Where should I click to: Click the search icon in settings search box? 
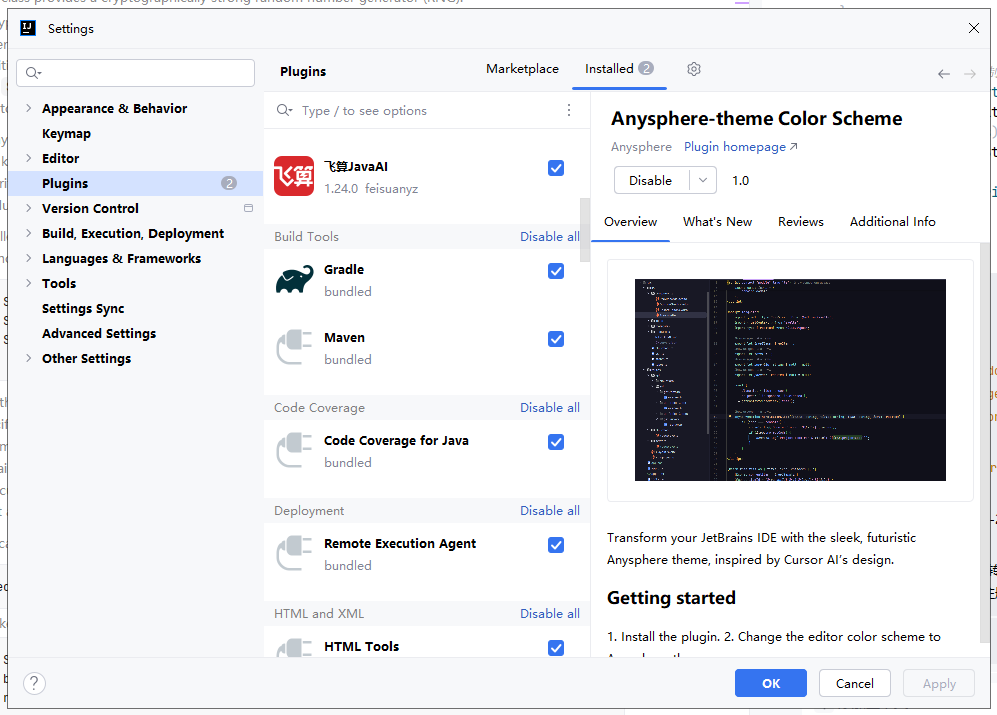(33, 73)
